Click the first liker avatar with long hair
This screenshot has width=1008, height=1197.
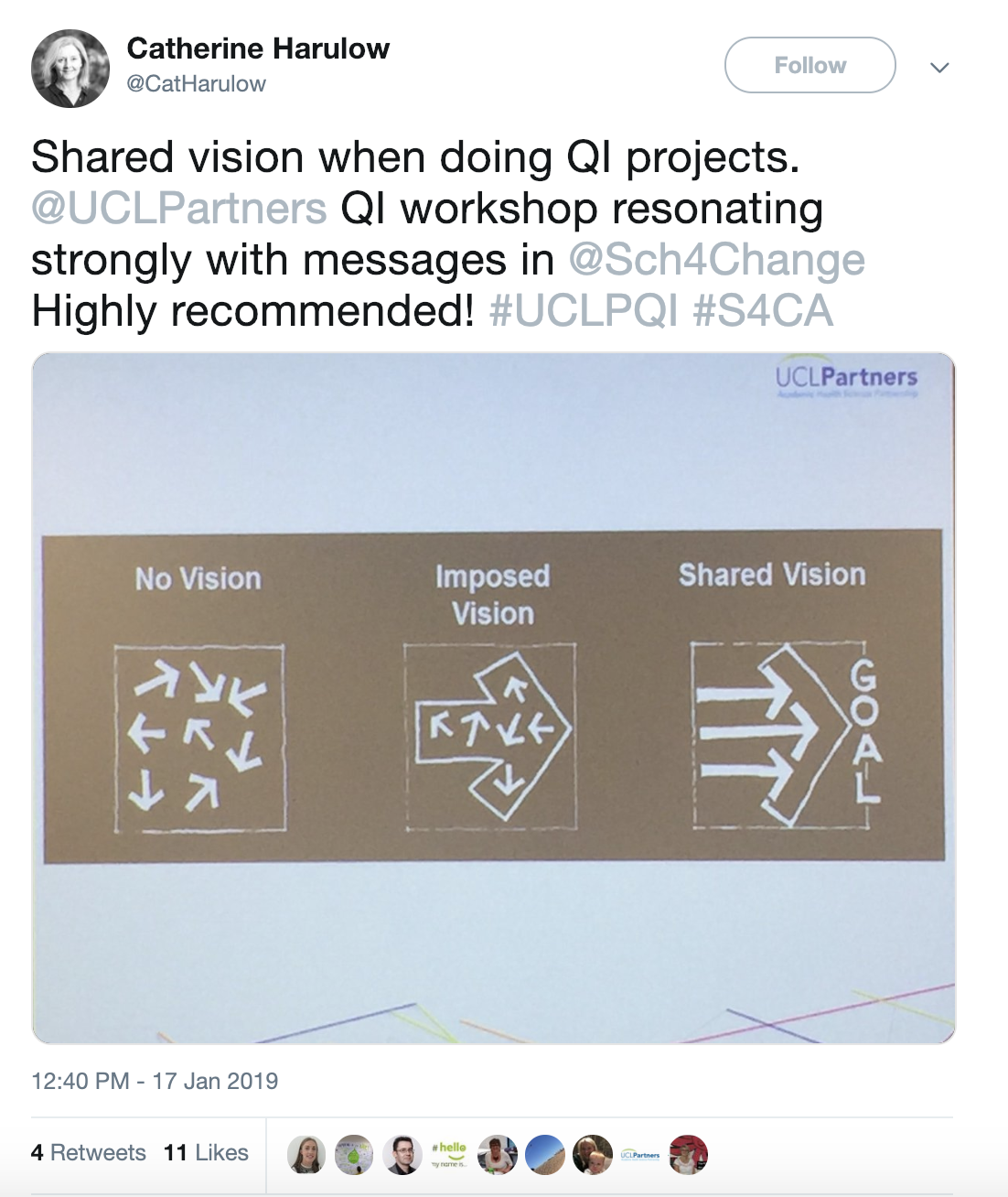306,1154
